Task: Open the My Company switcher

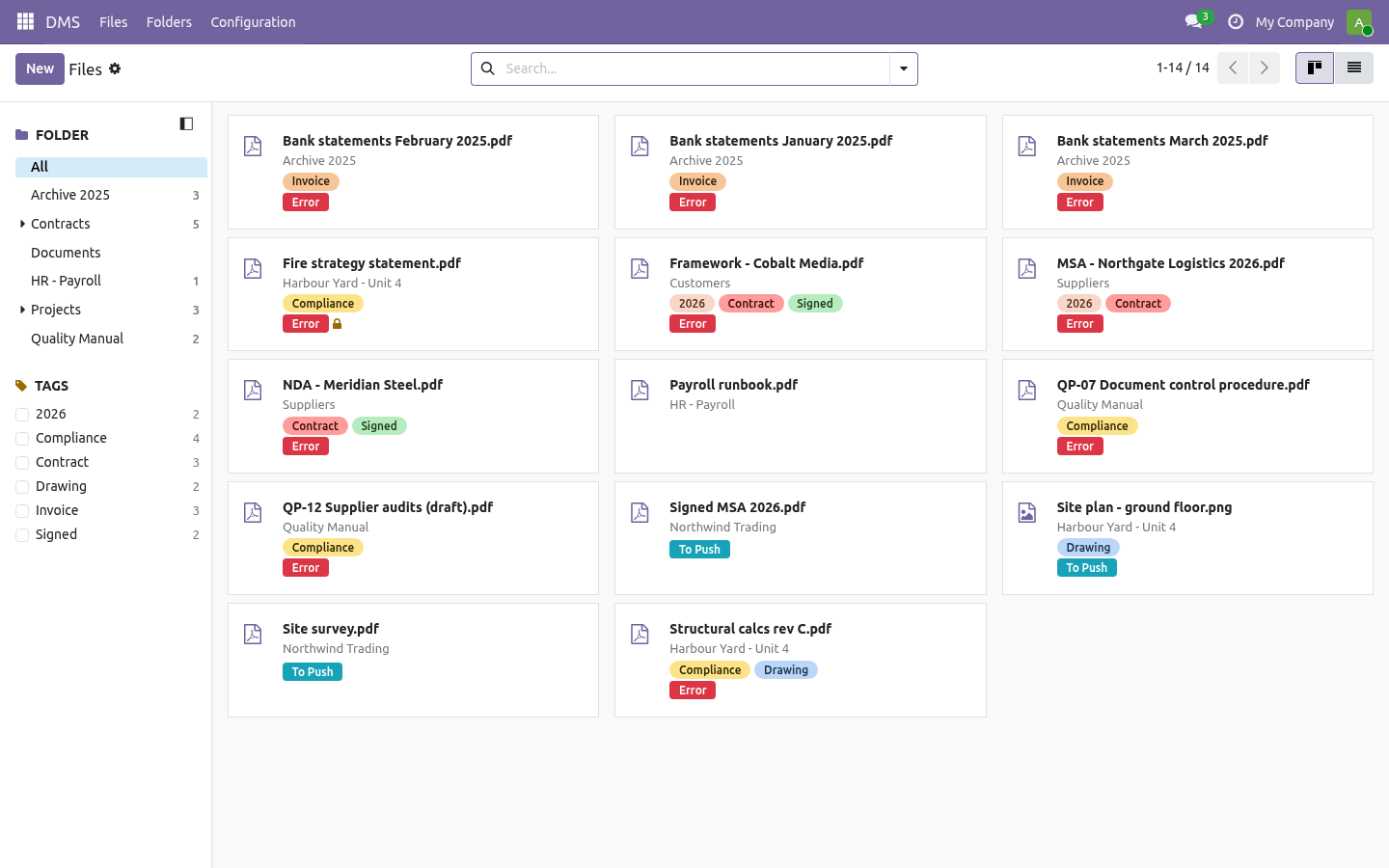Action: [1294, 22]
